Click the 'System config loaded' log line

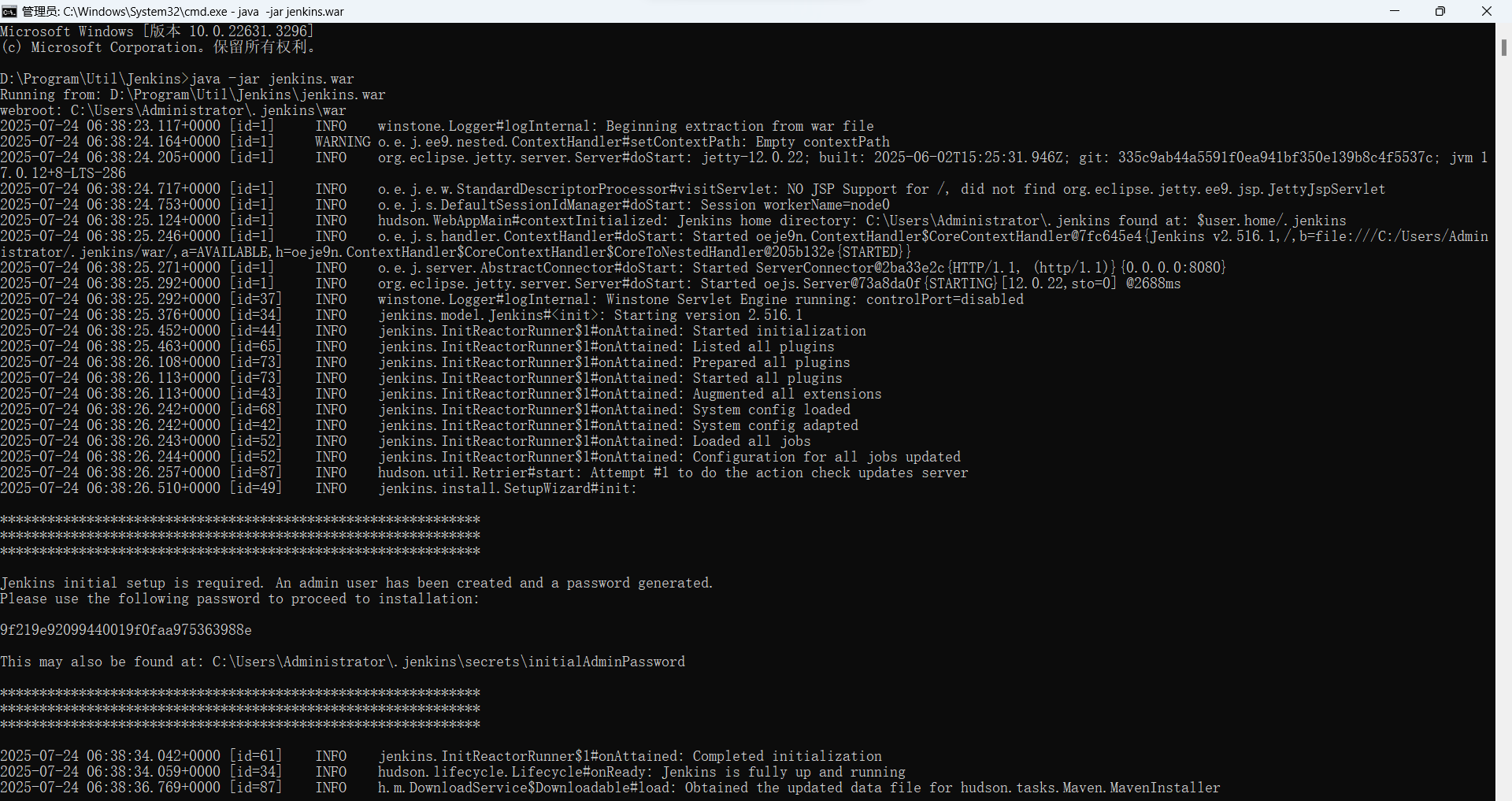425,410
